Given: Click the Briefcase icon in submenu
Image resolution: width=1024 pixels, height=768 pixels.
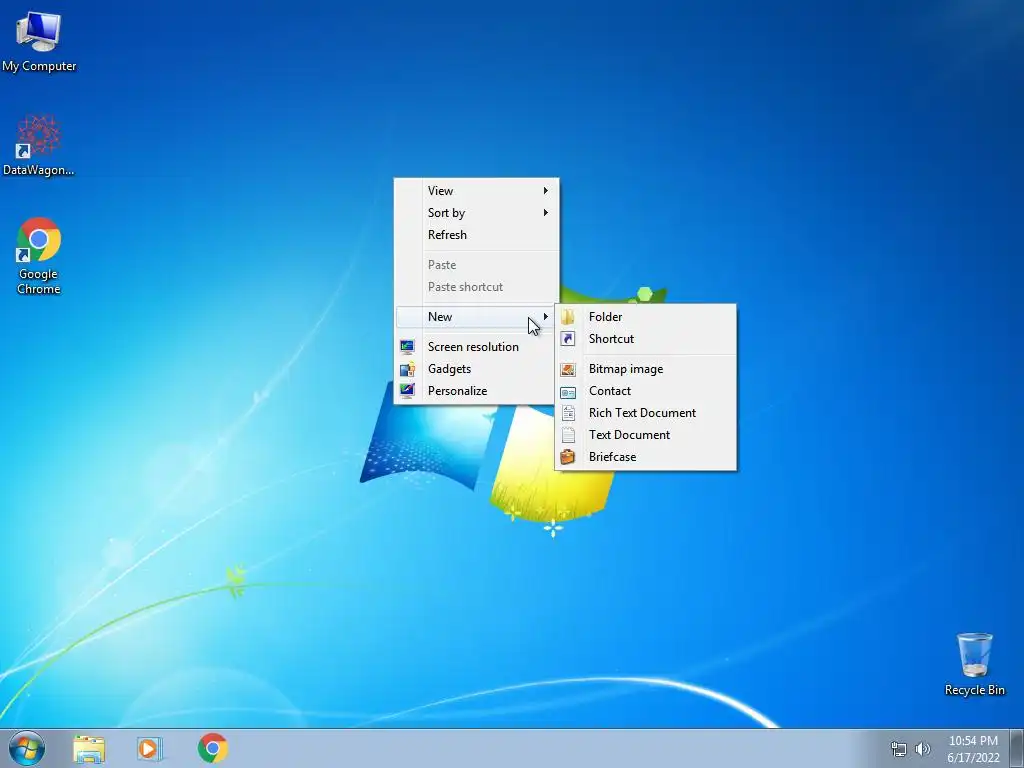Looking at the screenshot, I should coord(568,457).
